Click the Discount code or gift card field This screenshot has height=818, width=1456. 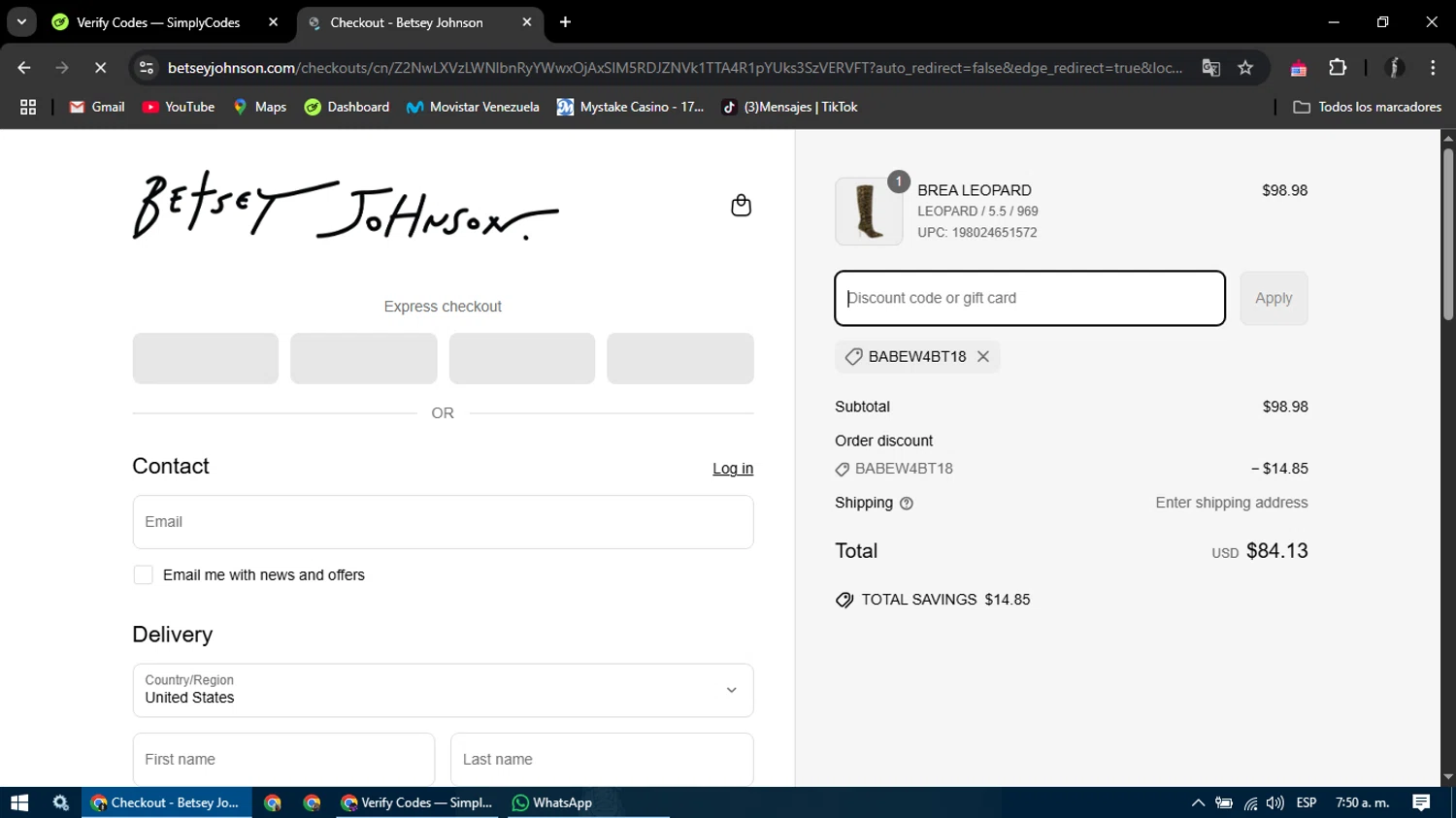pyautogui.click(x=1030, y=298)
